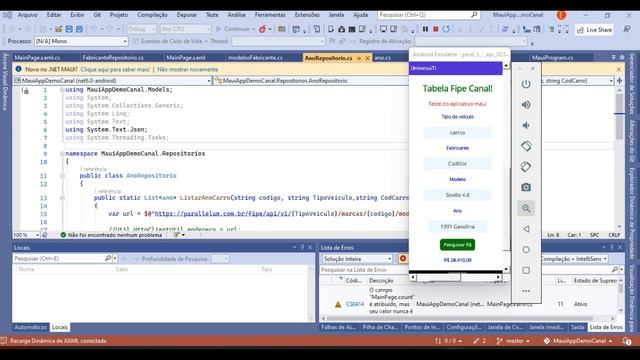Open the Depurar menu

187,15
